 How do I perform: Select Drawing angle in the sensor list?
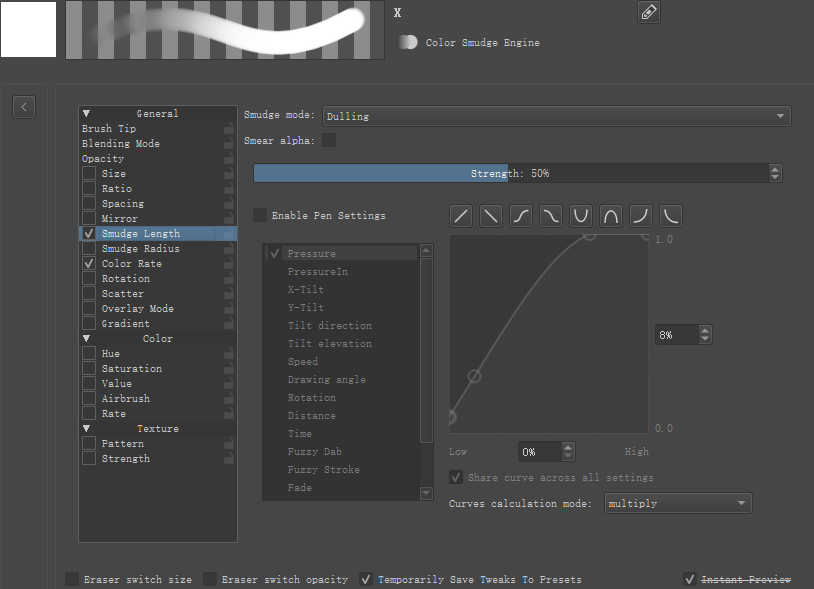click(x=326, y=380)
